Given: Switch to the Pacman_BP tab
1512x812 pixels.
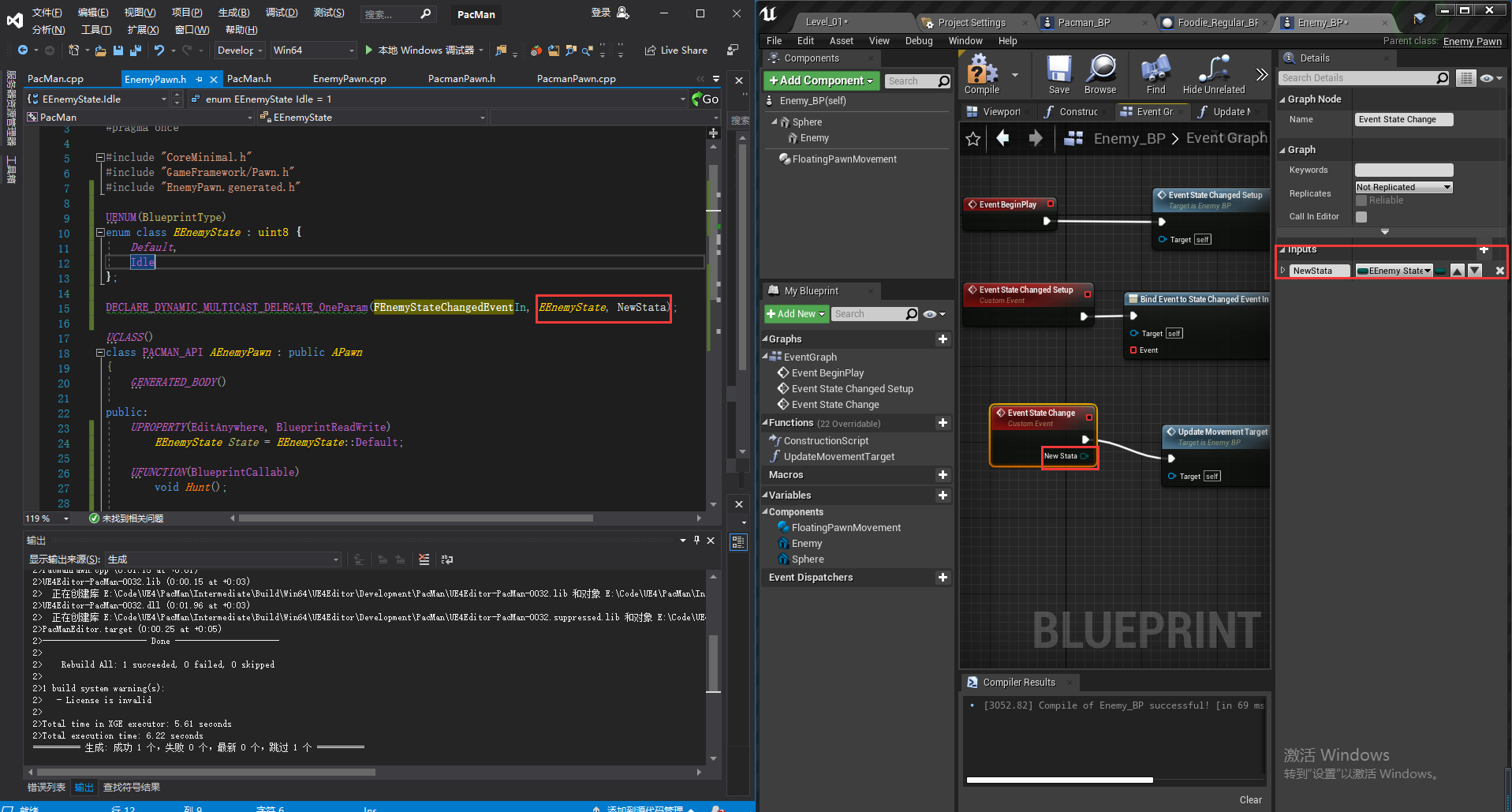Looking at the screenshot, I should (x=1083, y=22).
